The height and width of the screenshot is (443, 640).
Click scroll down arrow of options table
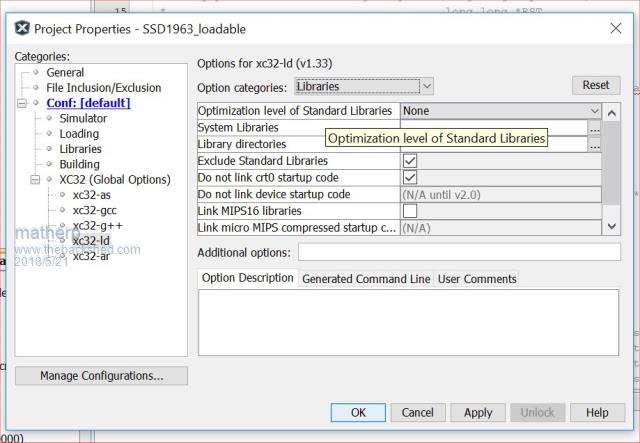[x=611, y=226]
